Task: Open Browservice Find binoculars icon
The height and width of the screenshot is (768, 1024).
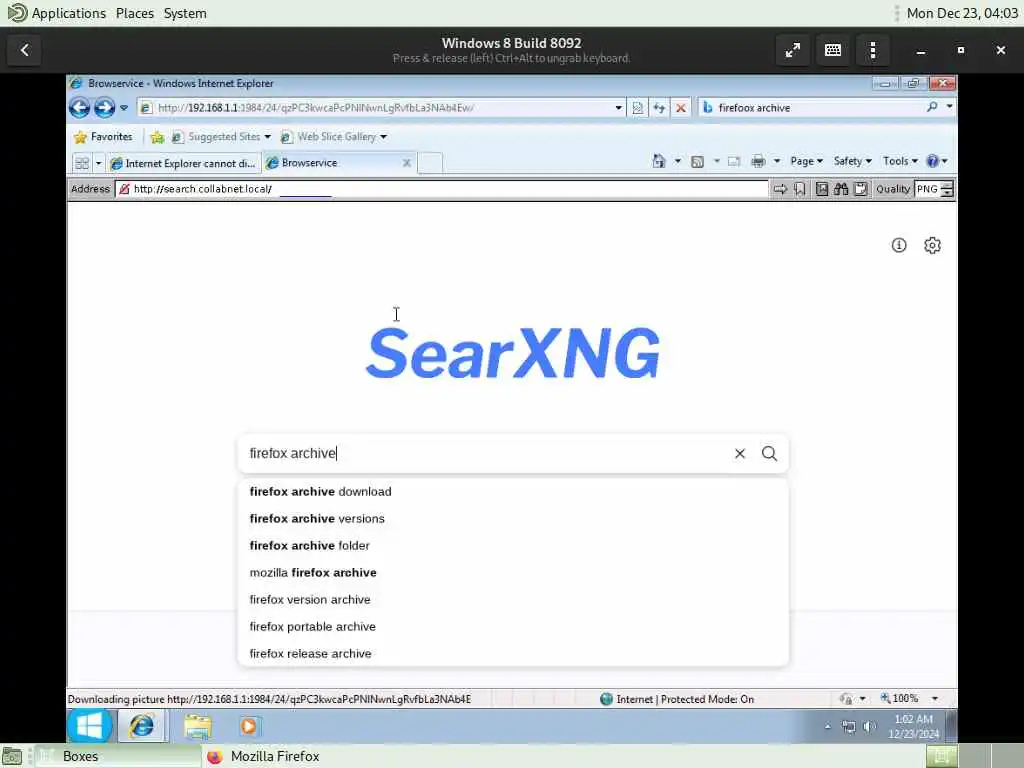Action: pos(841,189)
